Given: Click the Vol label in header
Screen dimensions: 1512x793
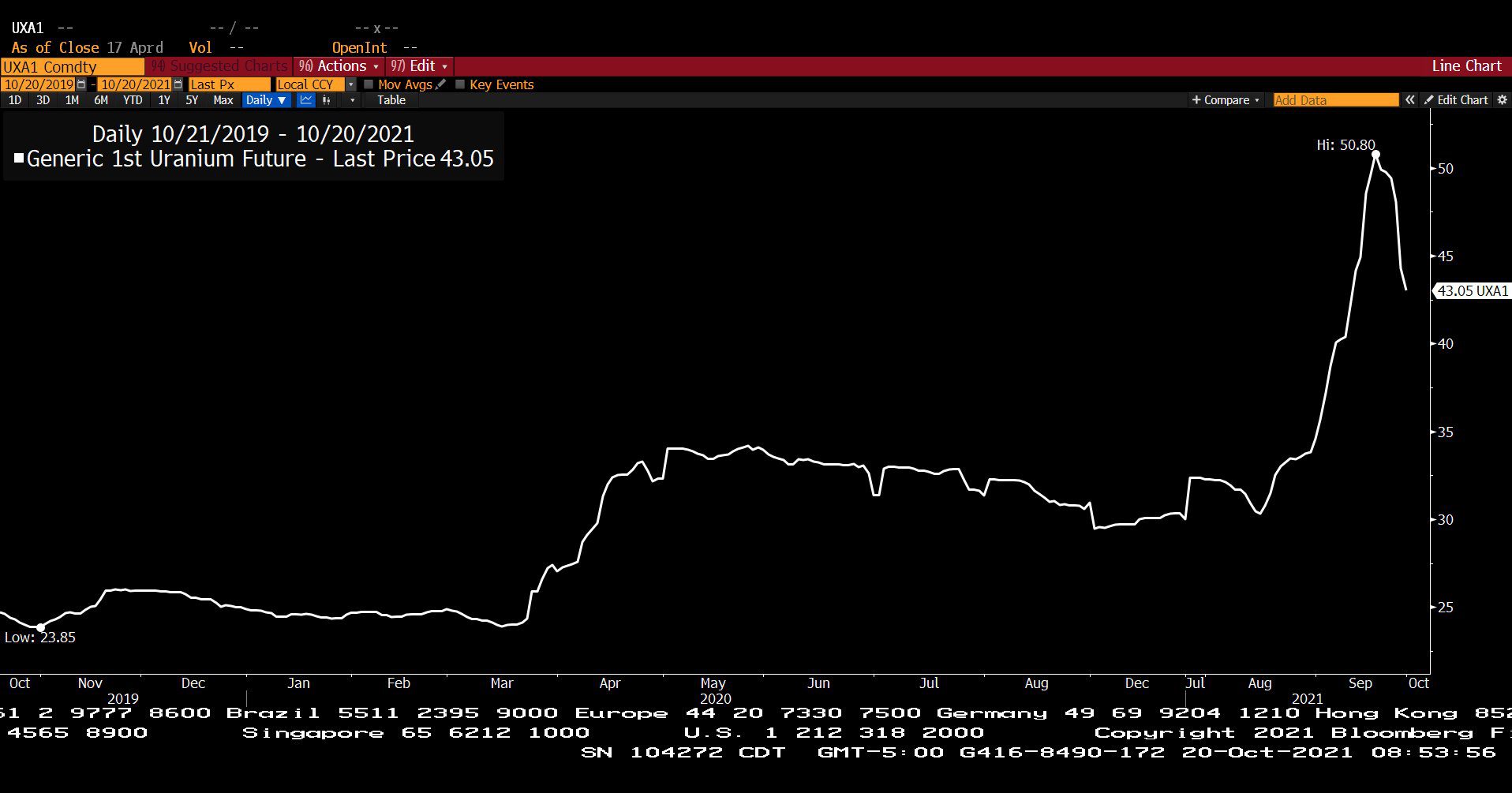Looking at the screenshot, I should click(200, 48).
